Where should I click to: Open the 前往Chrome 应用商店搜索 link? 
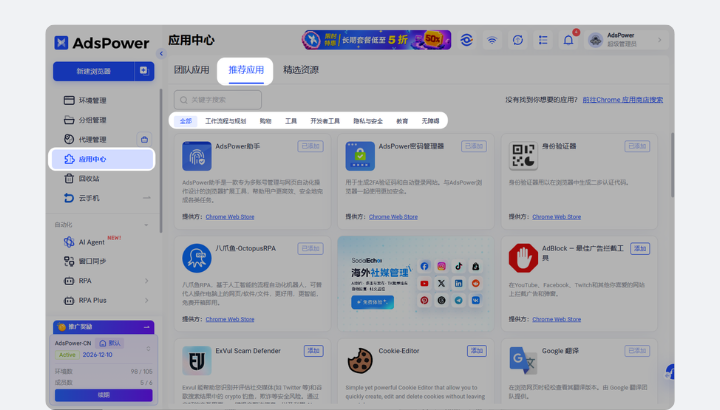click(x=623, y=100)
